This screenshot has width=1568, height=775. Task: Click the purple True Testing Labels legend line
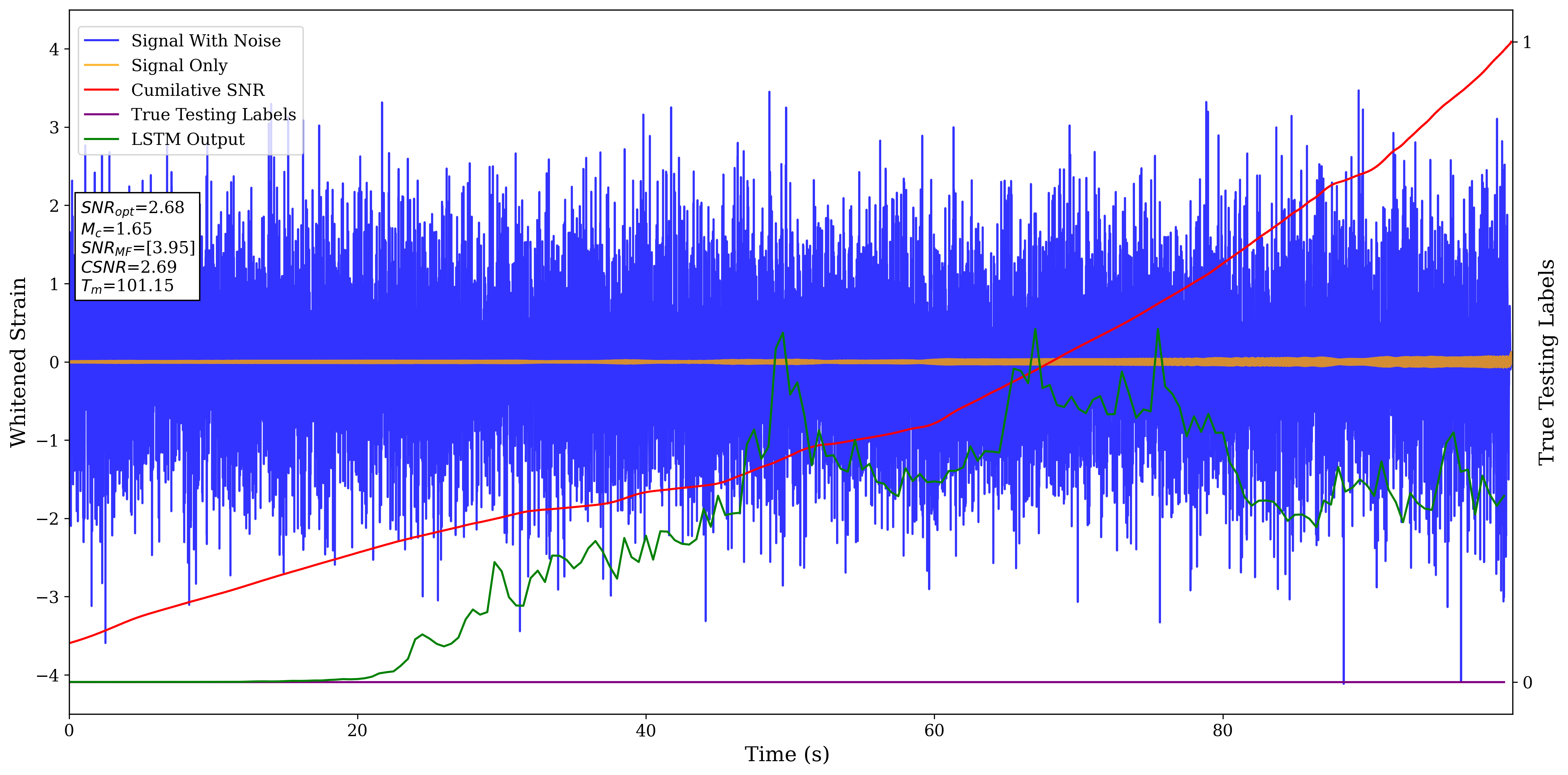pyautogui.click(x=102, y=114)
